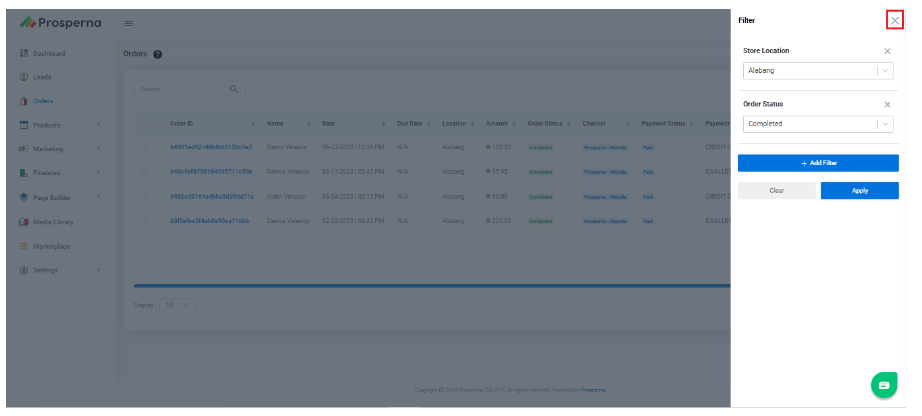This screenshot has width=922, height=416.
Task: Open the green chat widget
Action: (x=884, y=385)
